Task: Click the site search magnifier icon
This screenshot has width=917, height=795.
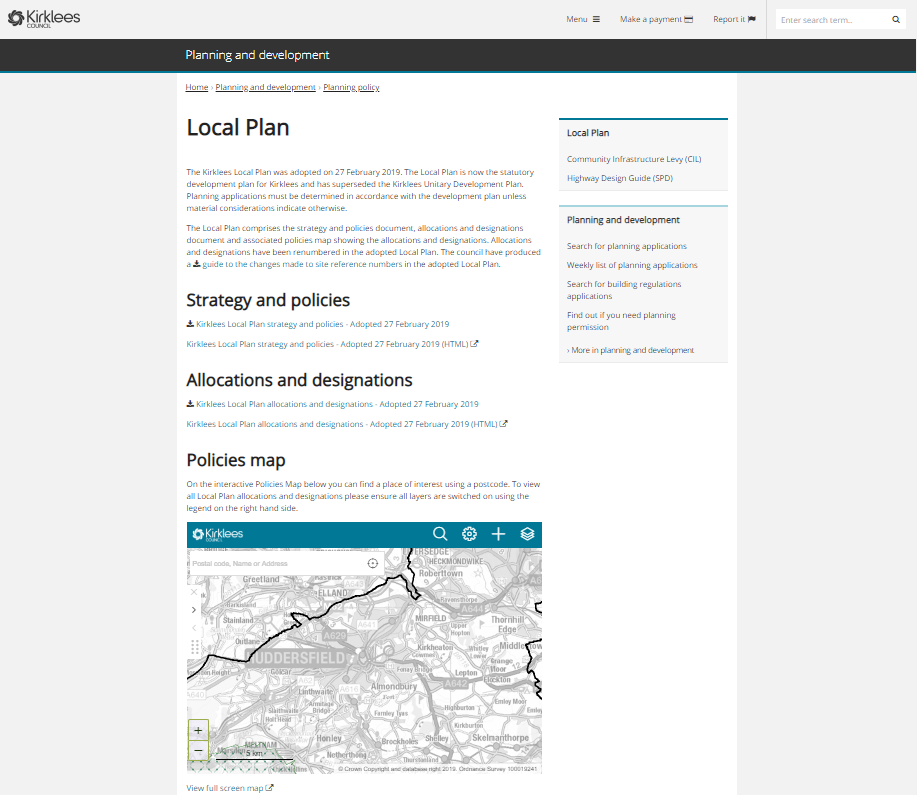Action: 896,20
